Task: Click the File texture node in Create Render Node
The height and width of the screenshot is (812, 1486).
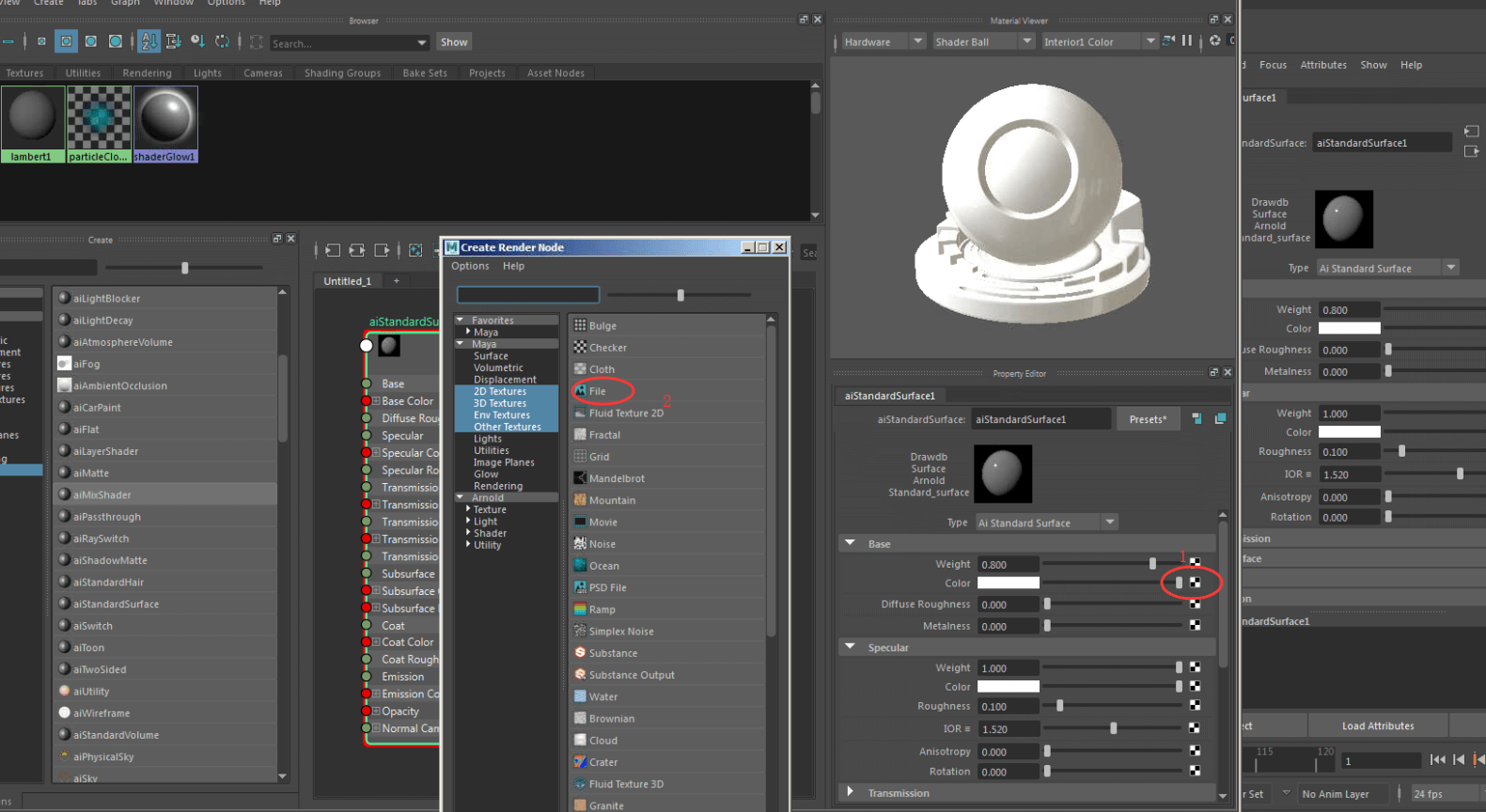Action: click(597, 391)
